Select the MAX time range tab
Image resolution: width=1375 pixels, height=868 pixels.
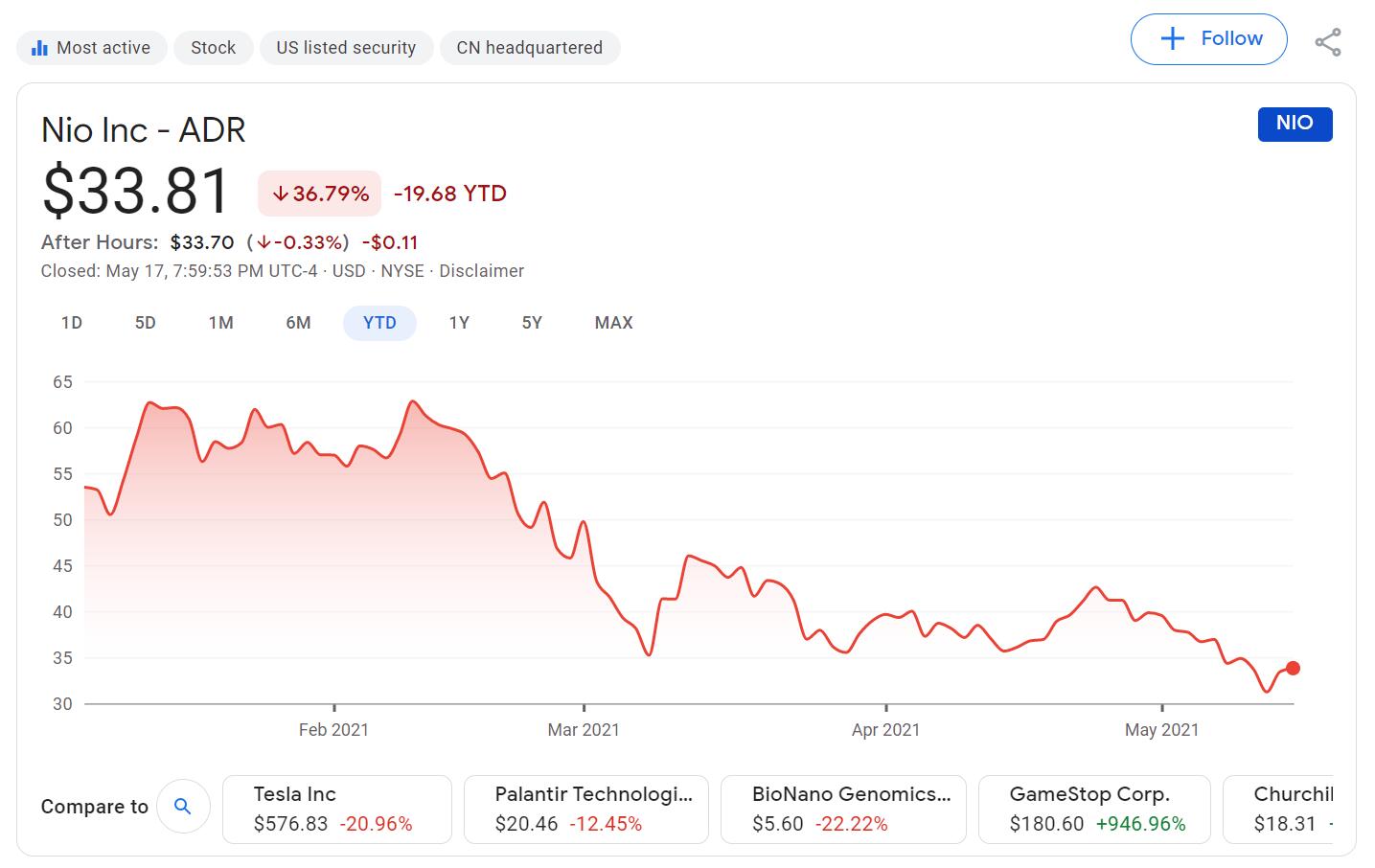point(613,323)
